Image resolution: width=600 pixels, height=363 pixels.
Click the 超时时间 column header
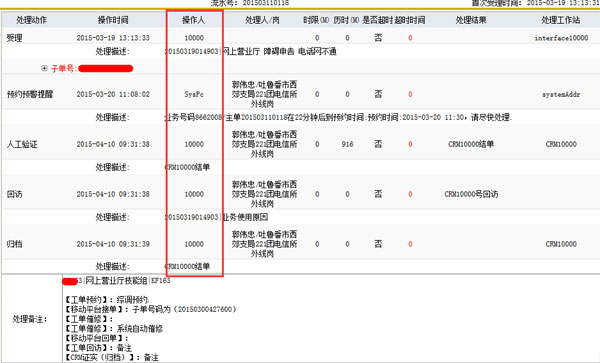point(410,20)
